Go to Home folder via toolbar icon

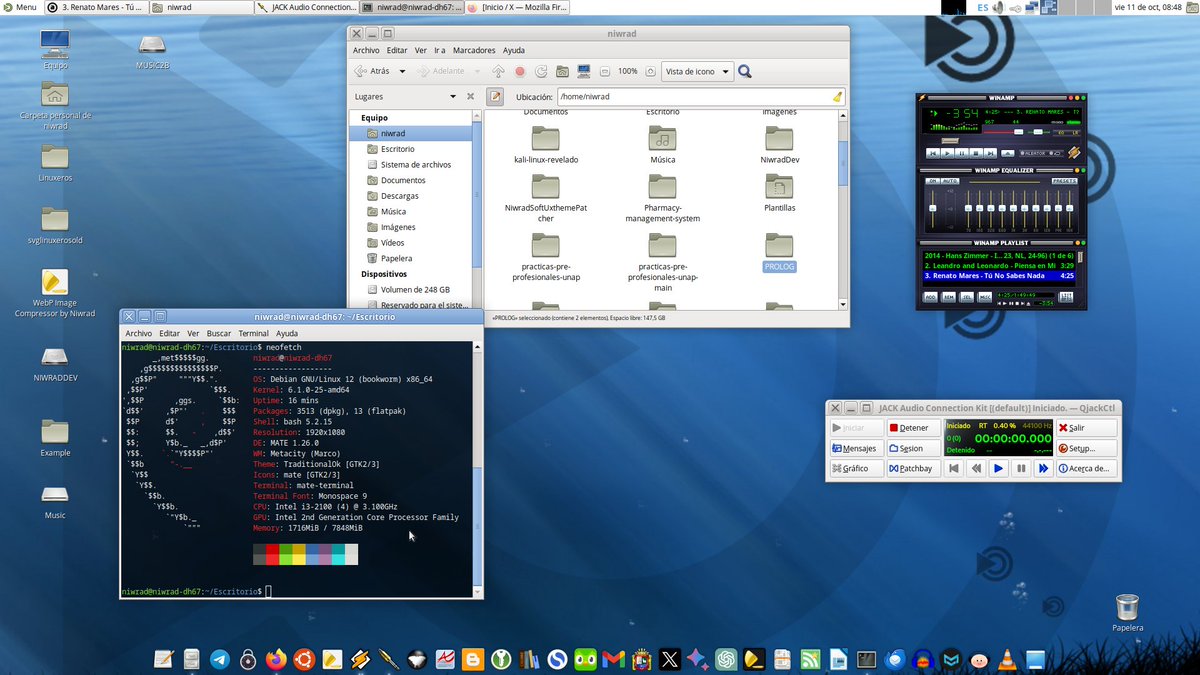point(562,71)
